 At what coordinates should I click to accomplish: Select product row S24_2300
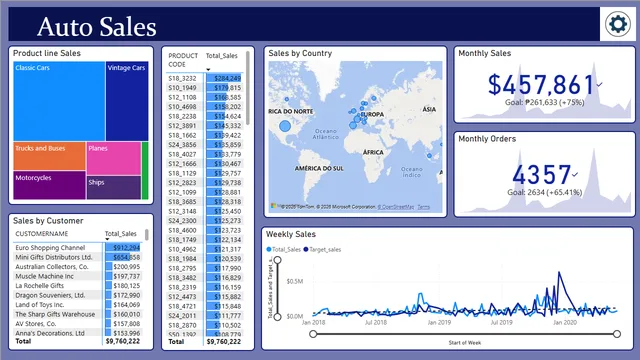[x=204, y=220]
